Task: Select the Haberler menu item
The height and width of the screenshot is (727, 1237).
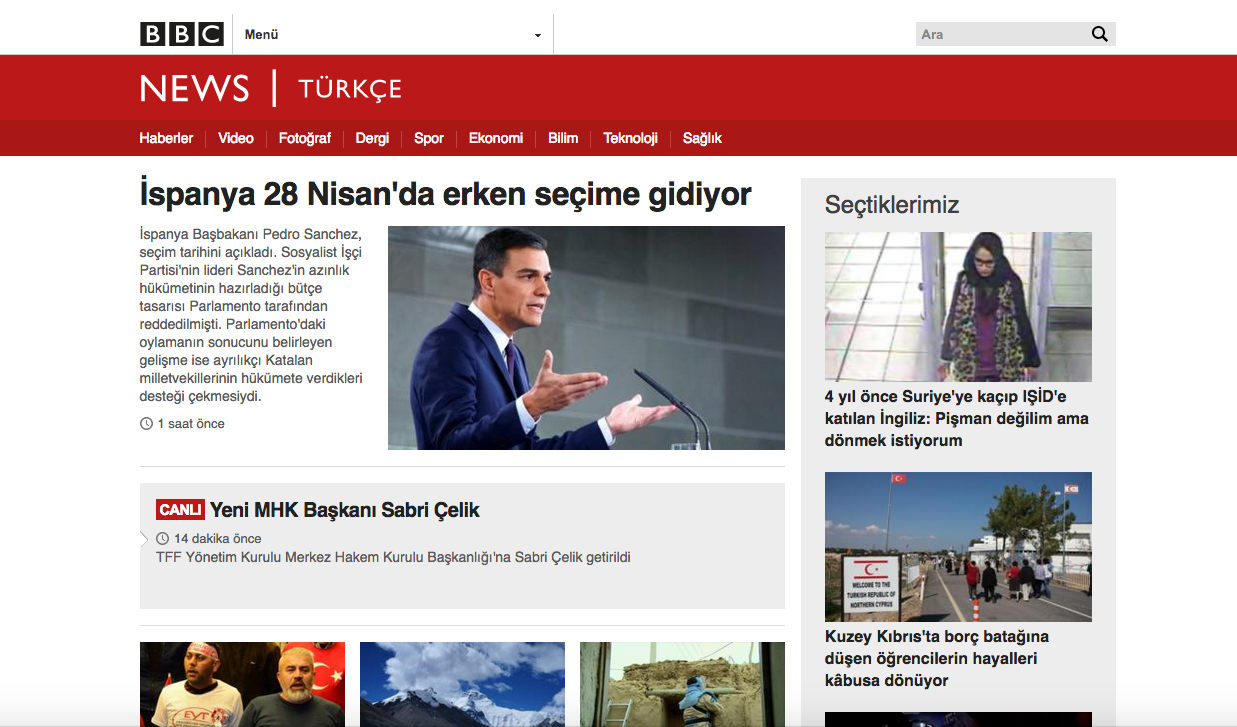Action: 167,138
